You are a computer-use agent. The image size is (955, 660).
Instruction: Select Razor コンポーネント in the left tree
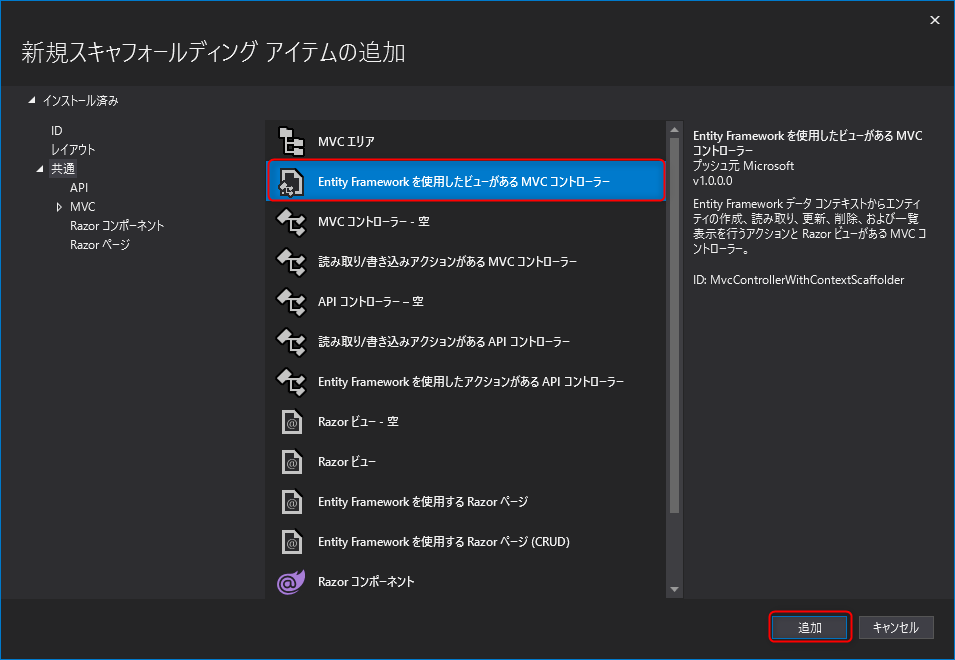pyautogui.click(x=117, y=226)
